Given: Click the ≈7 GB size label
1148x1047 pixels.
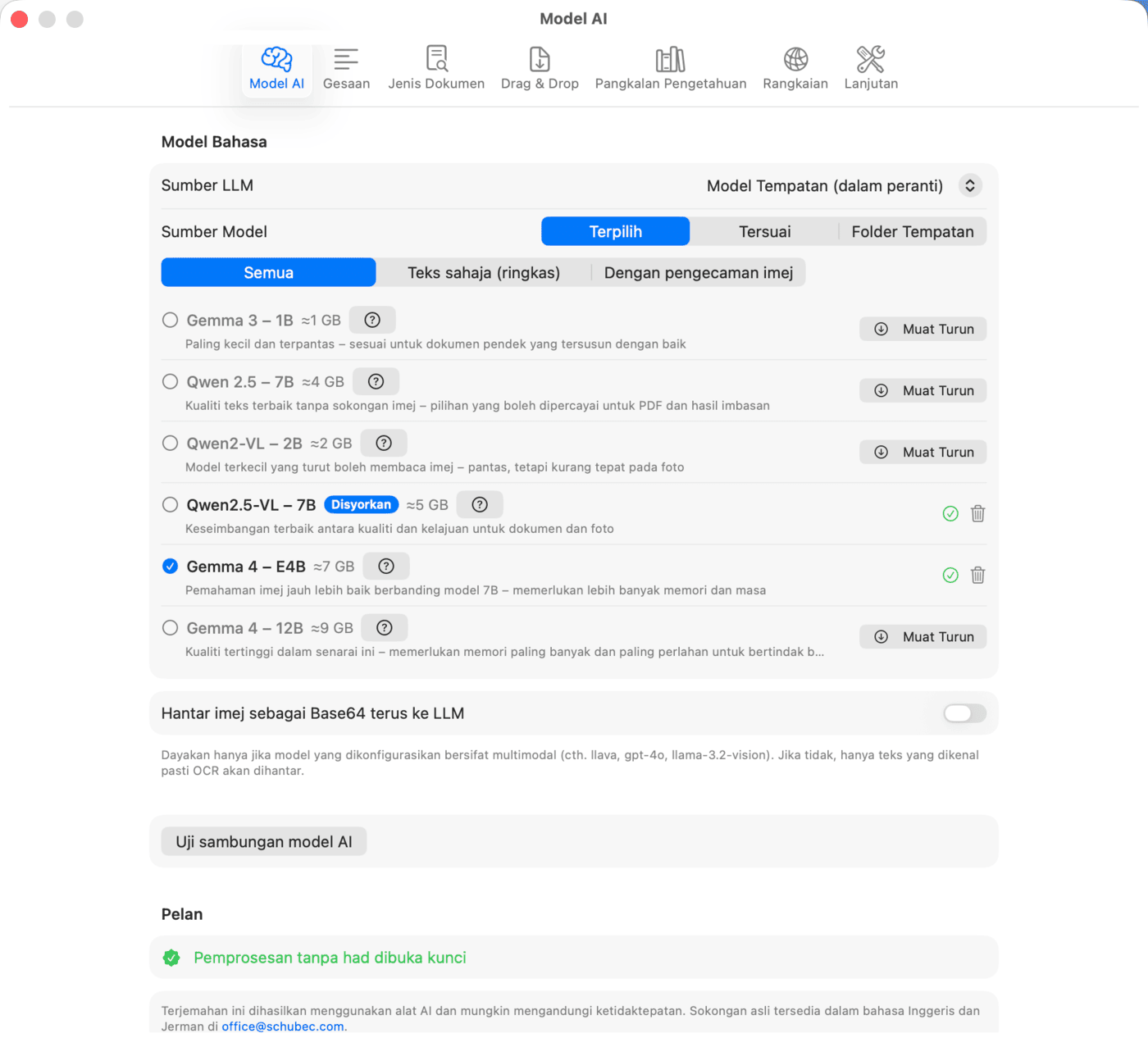Looking at the screenshot, I should (x=334, y=567).
